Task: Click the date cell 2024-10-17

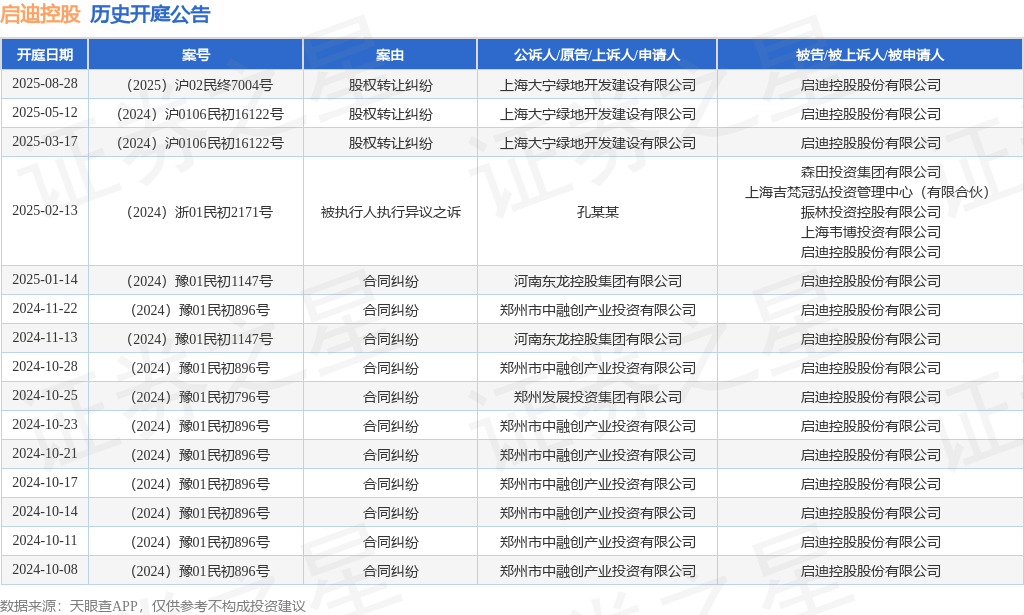Action: point(44,482)
